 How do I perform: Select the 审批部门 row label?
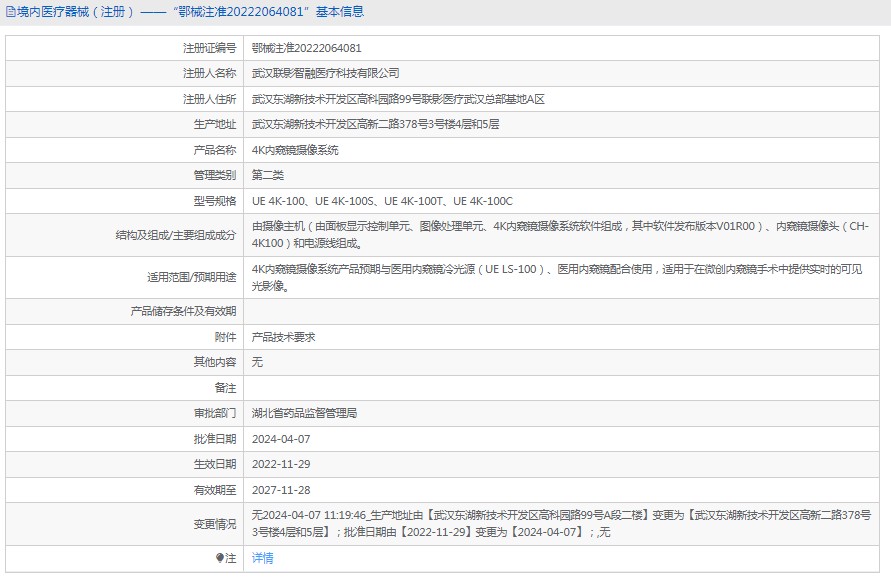215,413
